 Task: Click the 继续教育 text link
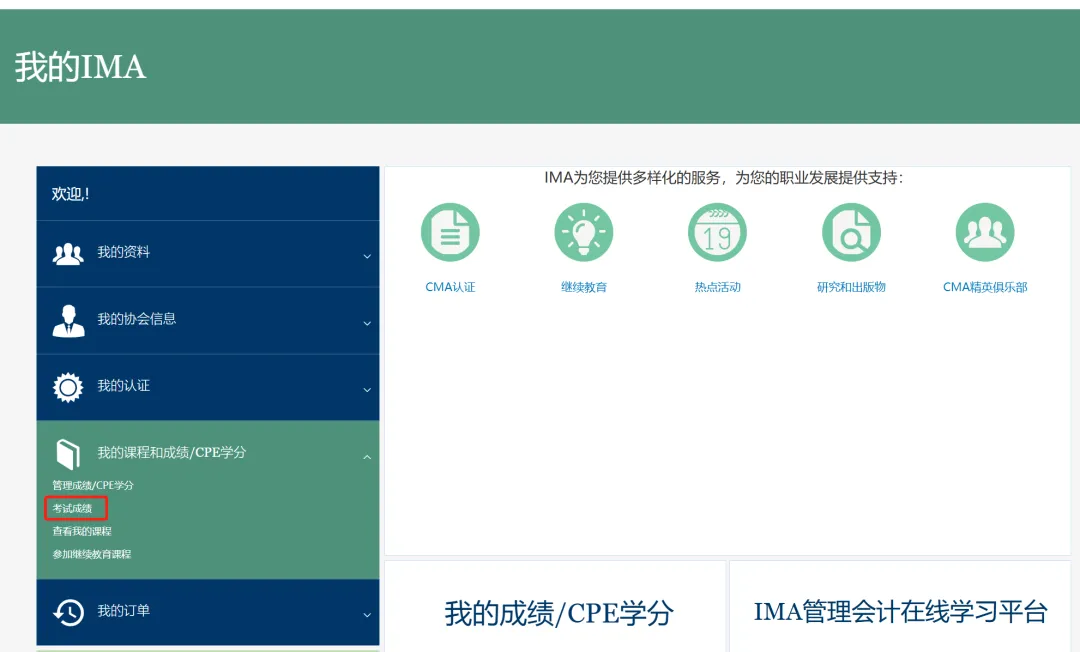[584, 287]
